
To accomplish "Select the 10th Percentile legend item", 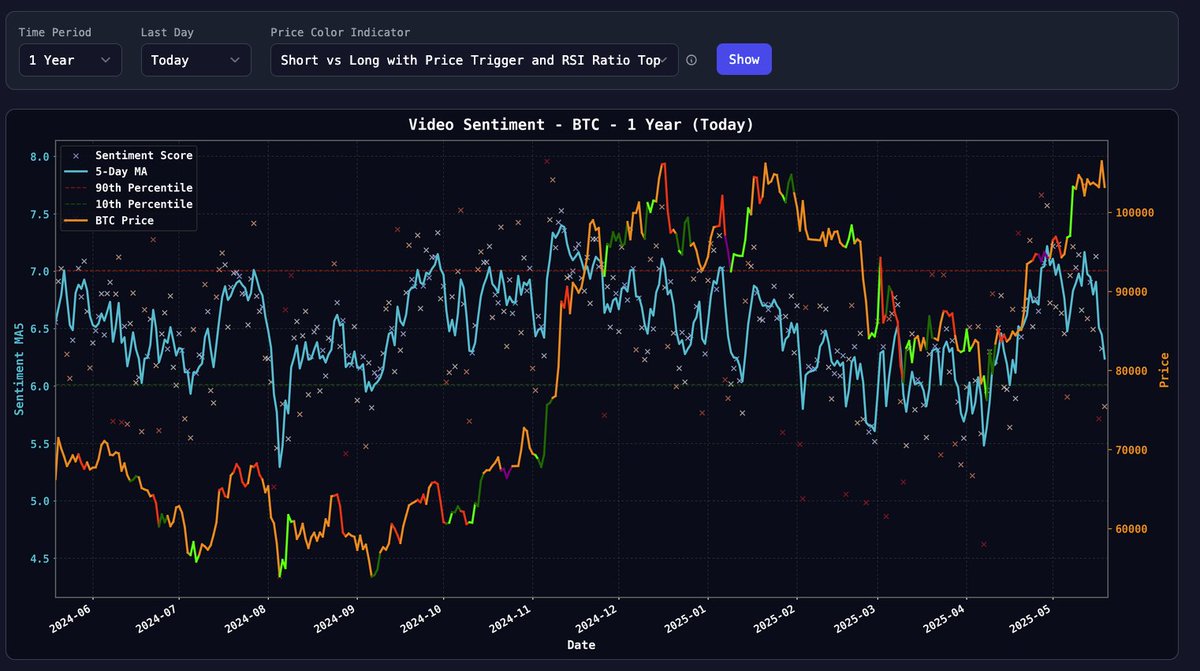I will [x=142, y=203].
